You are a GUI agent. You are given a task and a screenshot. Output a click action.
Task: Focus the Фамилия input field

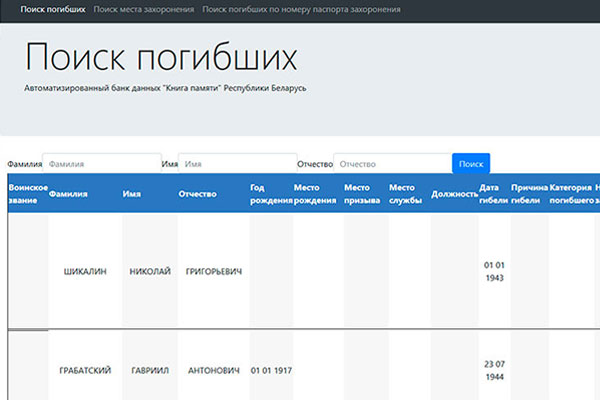coord(102,164)
